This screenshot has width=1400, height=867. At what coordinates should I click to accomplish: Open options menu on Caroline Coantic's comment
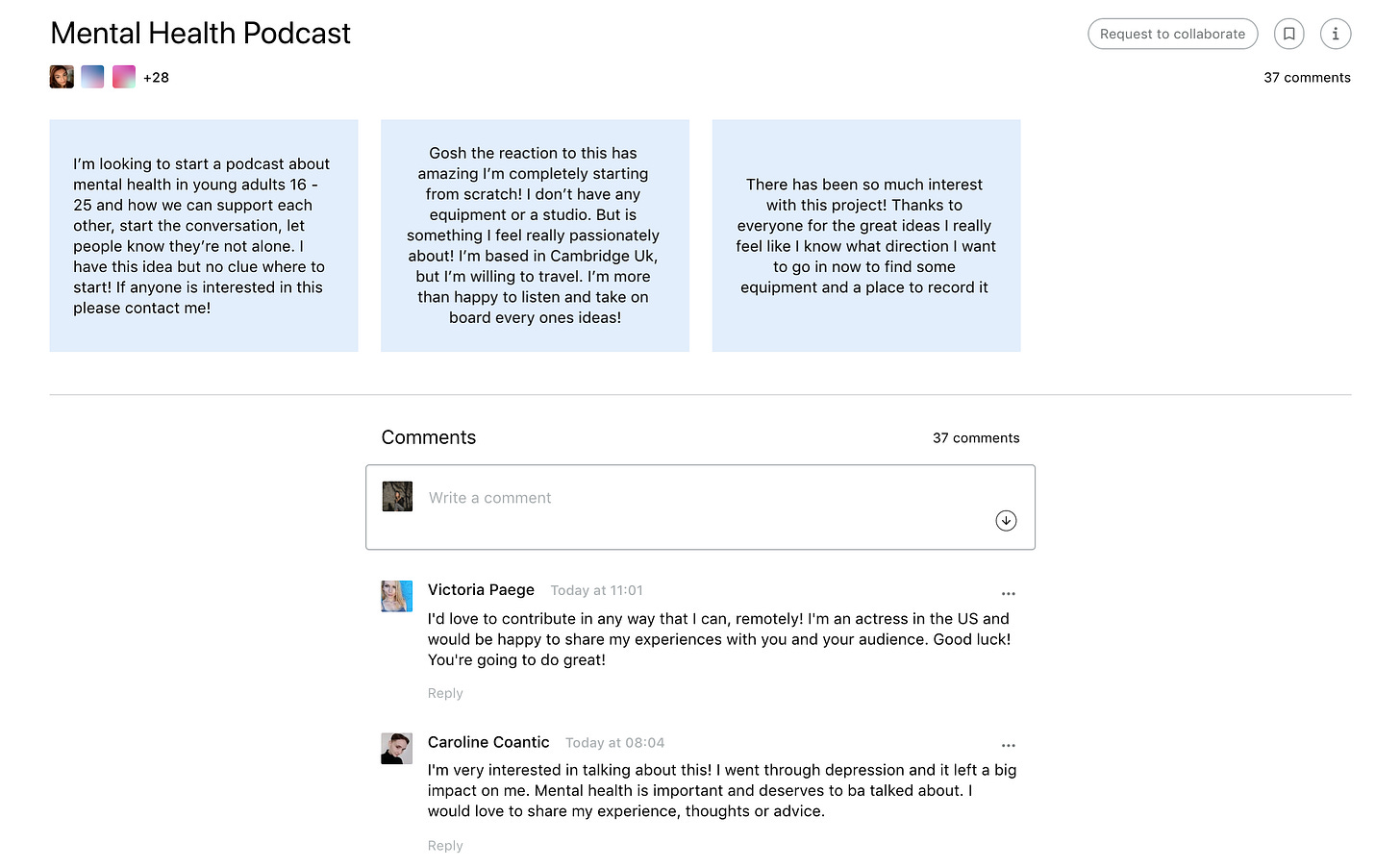[1008, 746]
